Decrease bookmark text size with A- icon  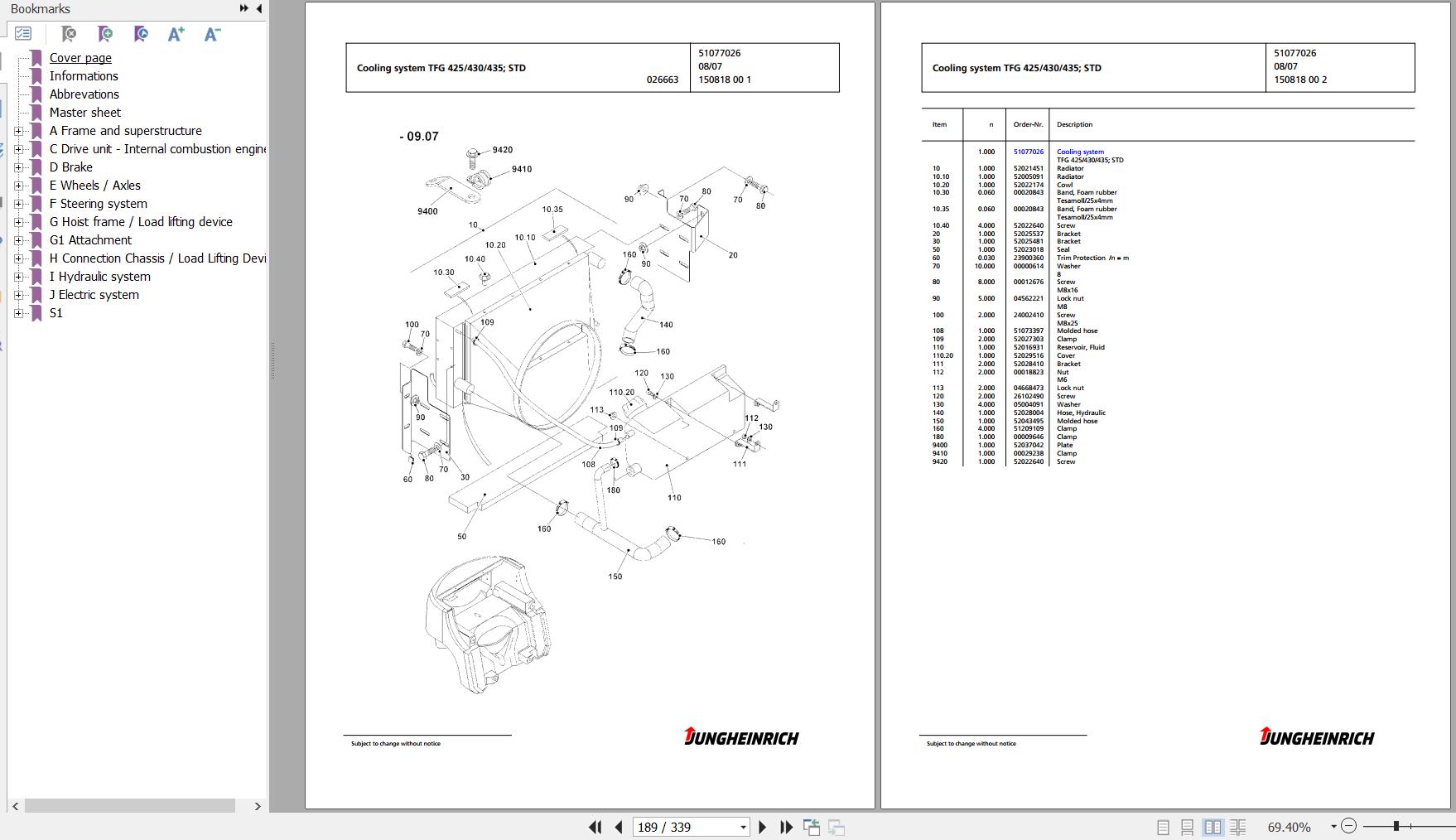coord(211,34)
